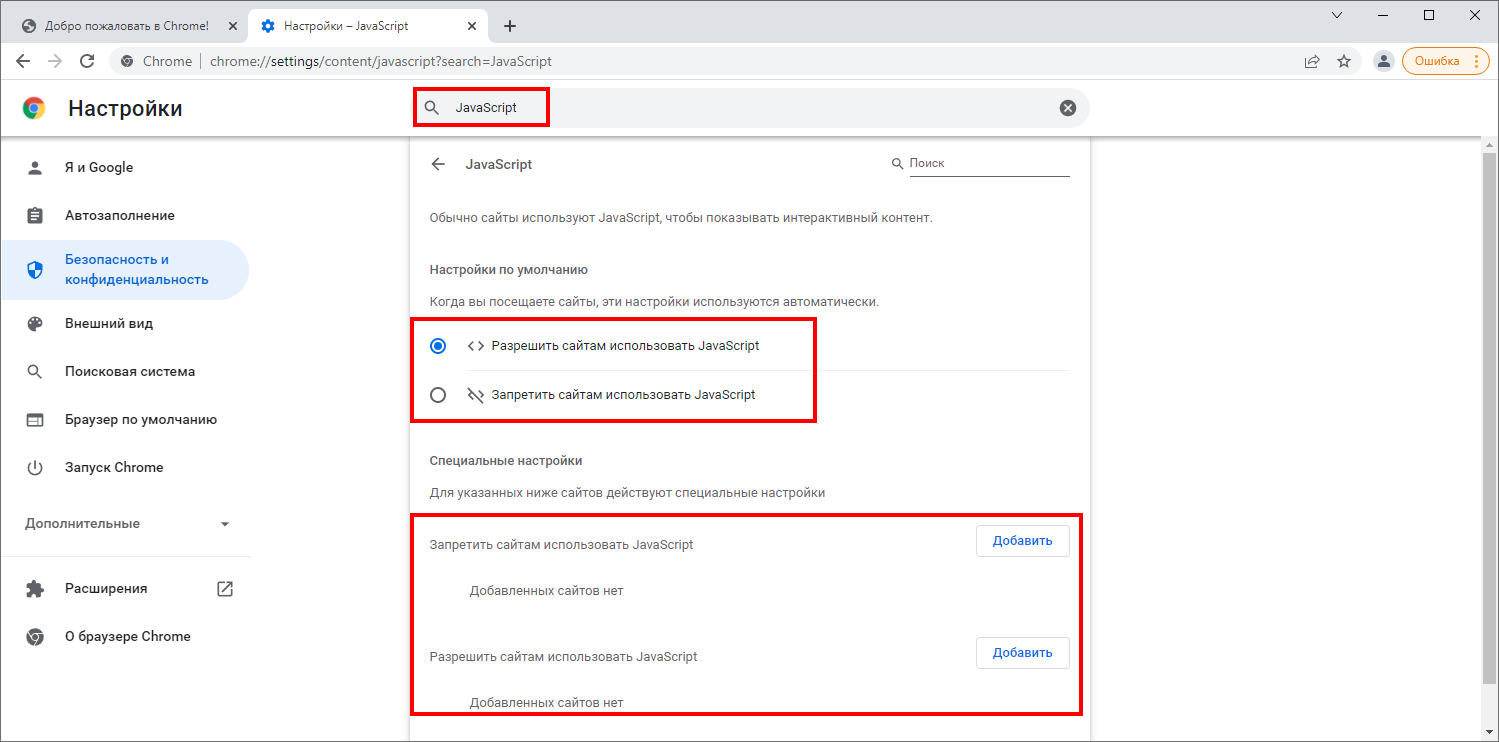Image resolution: width=1499 pixels, height=742 pixels.
Task: Clear the settings search with the X icon
Action: pos(1068,108)
